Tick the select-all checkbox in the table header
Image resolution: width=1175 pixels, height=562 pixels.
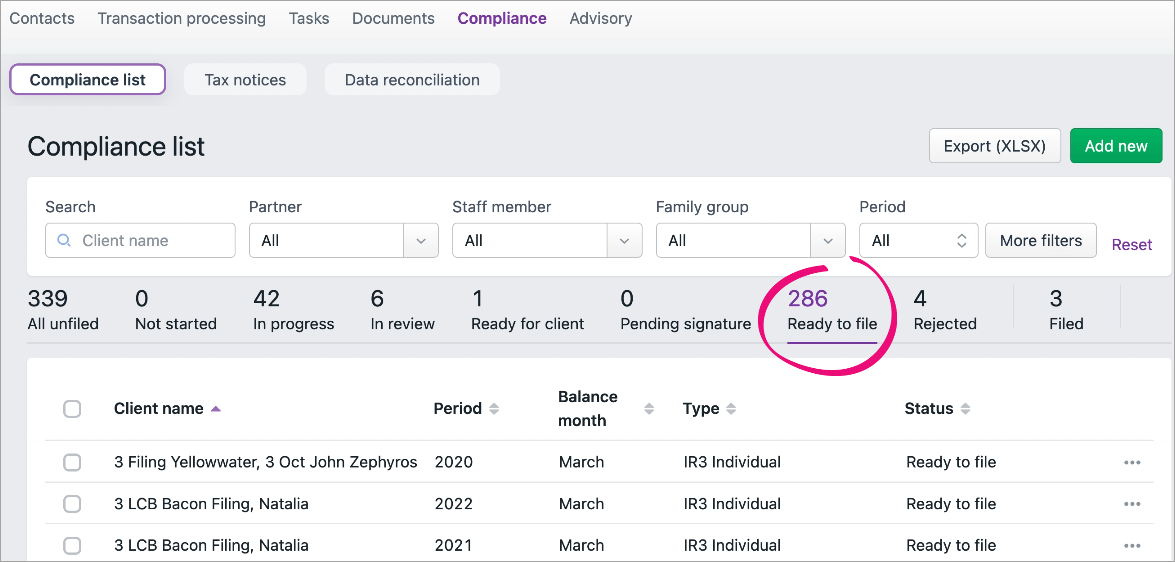coord(72,409)
